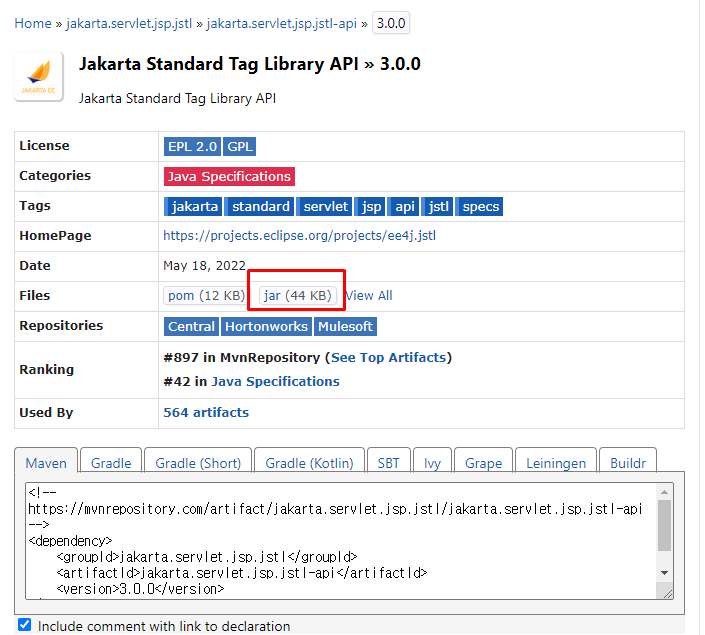This screenshot has height=635, width=705.
Task: Open the 564 artifacts link
Action: point(206,412)
